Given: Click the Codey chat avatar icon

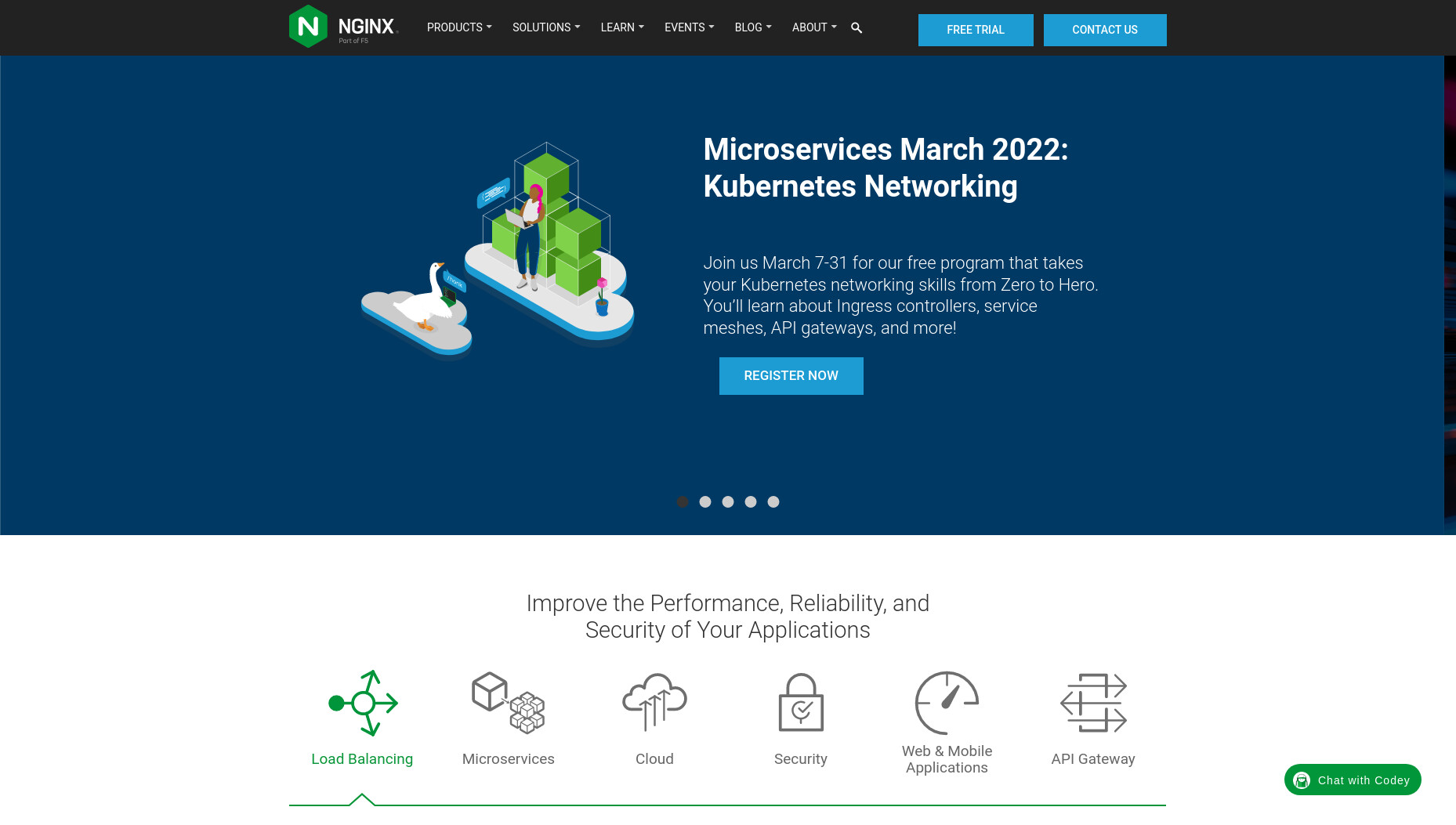Looking at the screenshot, I should (1302, 780).
